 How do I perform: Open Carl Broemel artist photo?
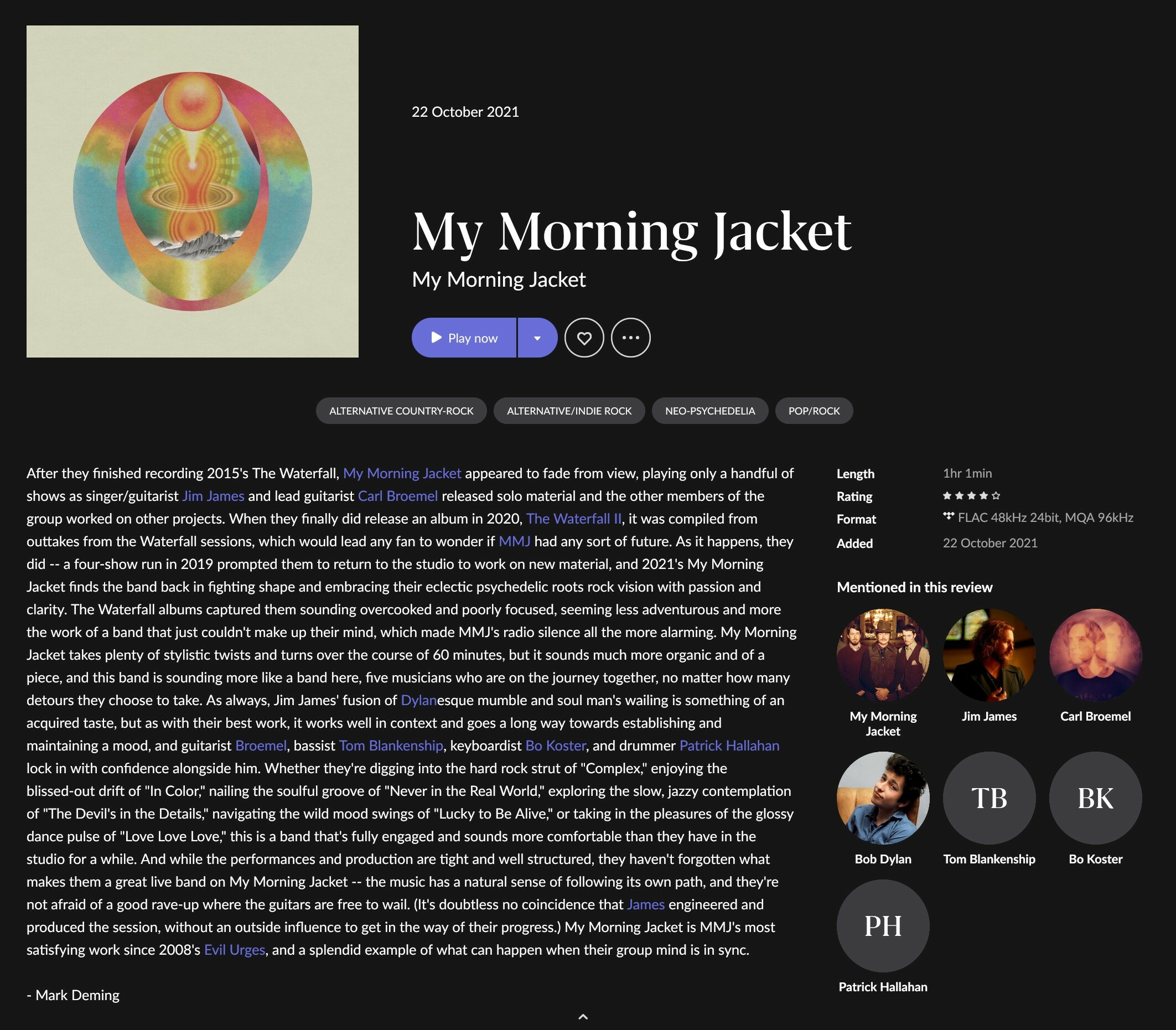[1096, 655]
